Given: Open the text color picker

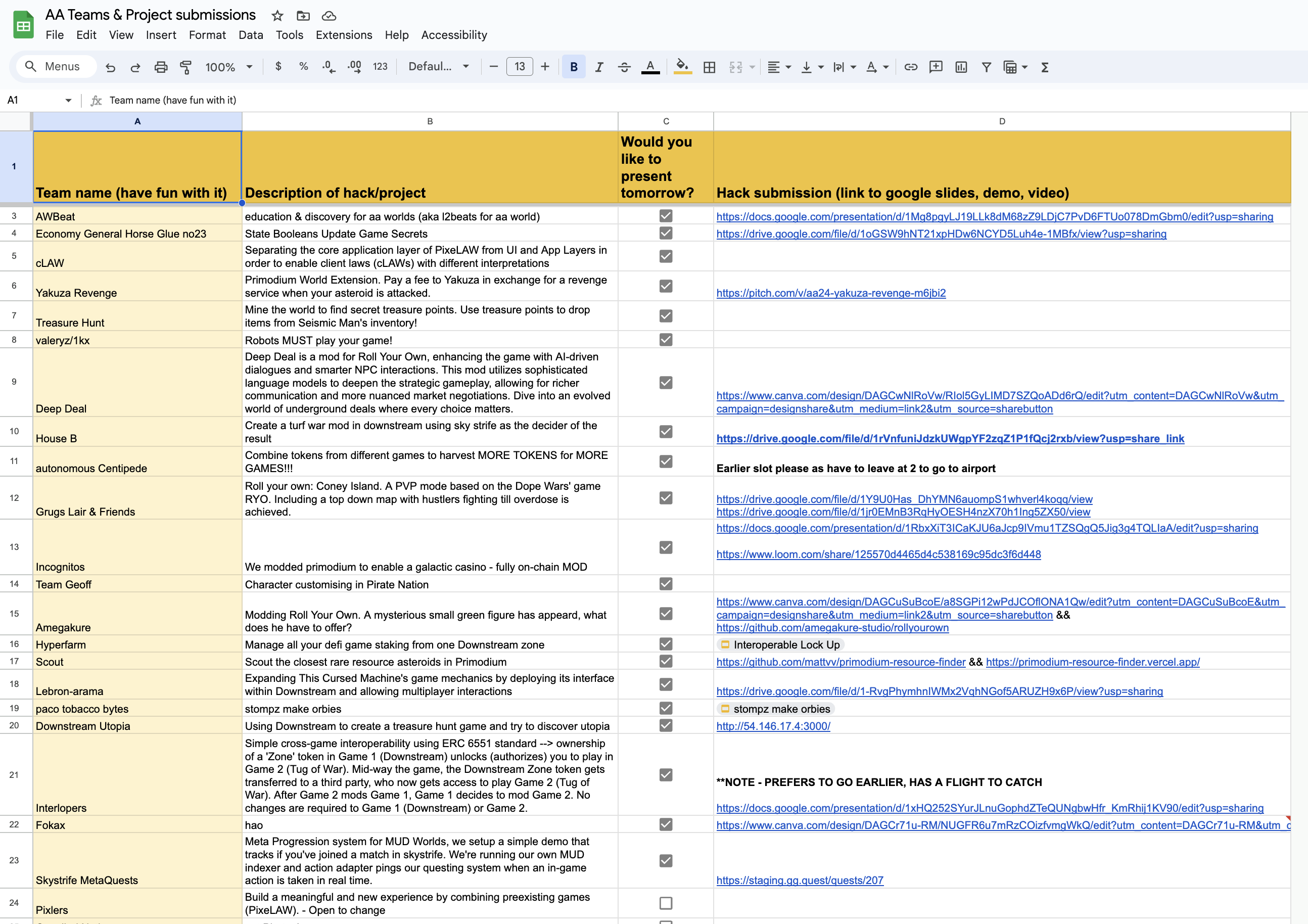Looking at the screenshot, I should coord(650,67).
